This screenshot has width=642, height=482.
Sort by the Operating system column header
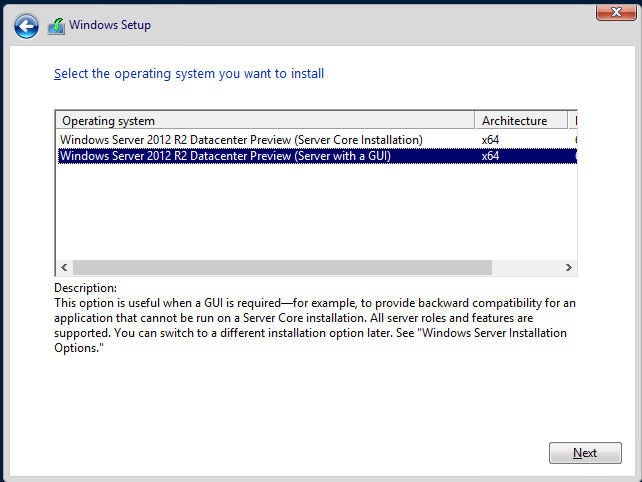click(265, 121)
